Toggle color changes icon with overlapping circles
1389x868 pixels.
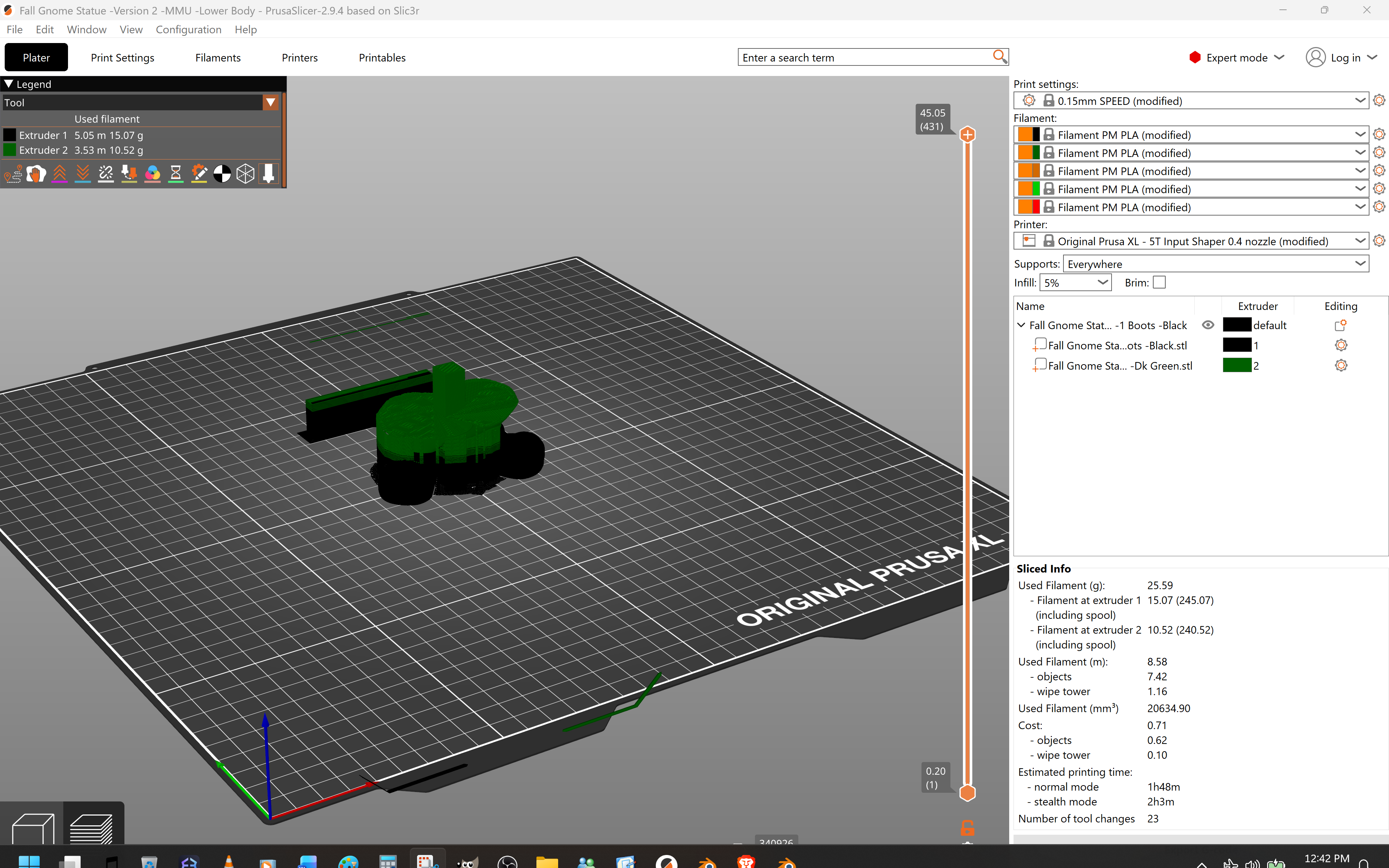pos(152,173)
